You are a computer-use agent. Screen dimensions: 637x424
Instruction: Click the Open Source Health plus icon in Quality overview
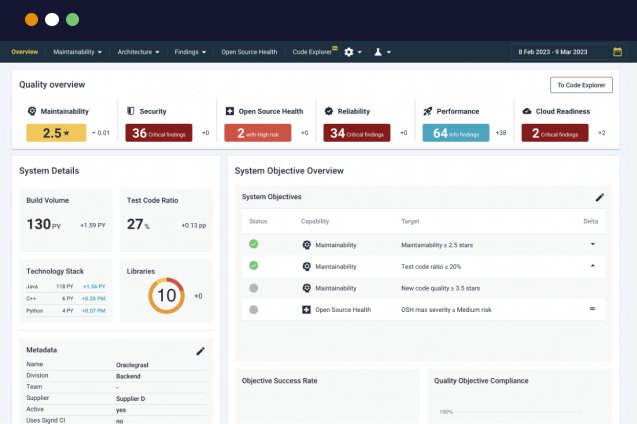230,111
